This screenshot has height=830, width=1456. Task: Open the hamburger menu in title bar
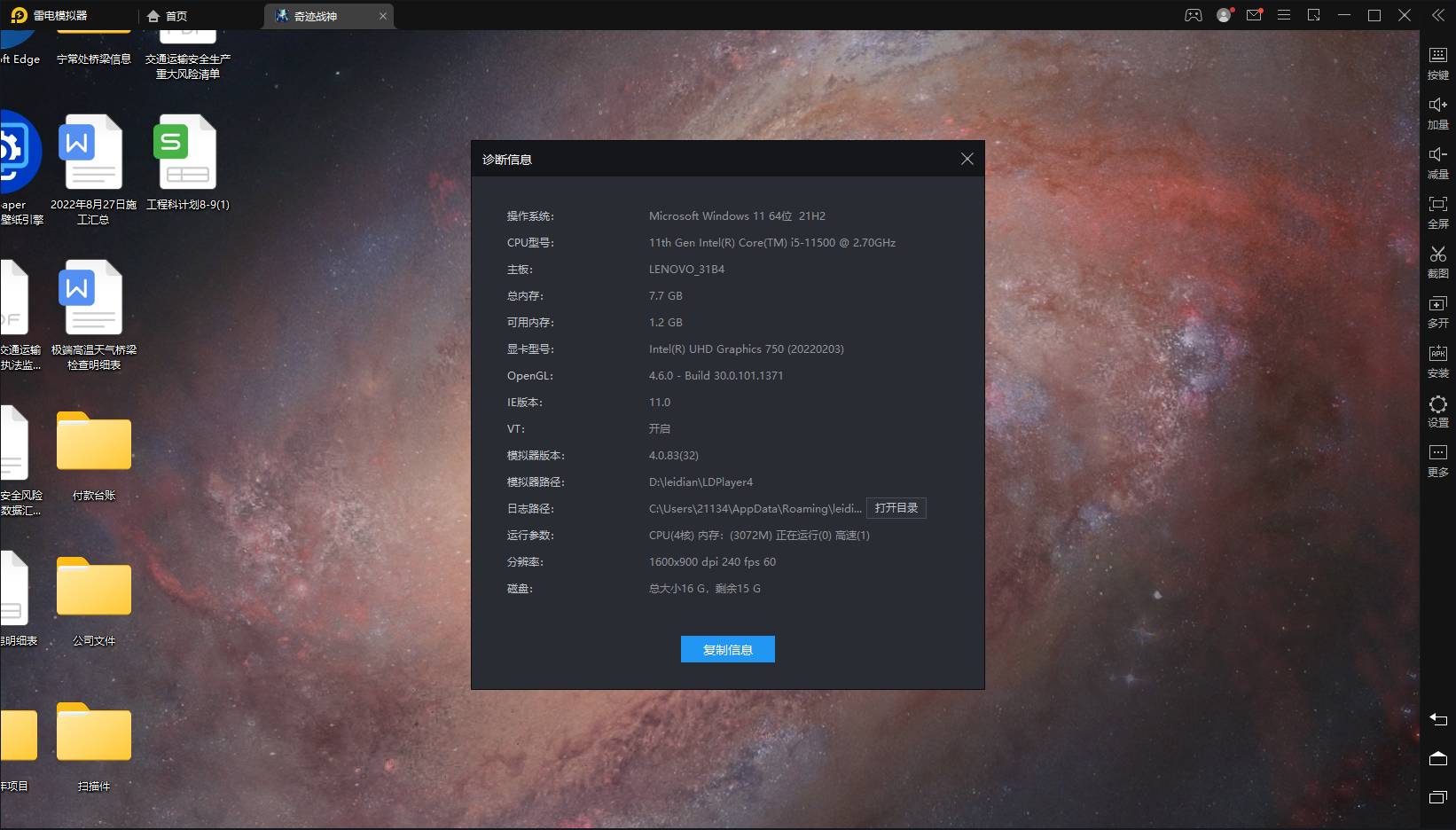pyautogui.click(x=1283, y=15)
